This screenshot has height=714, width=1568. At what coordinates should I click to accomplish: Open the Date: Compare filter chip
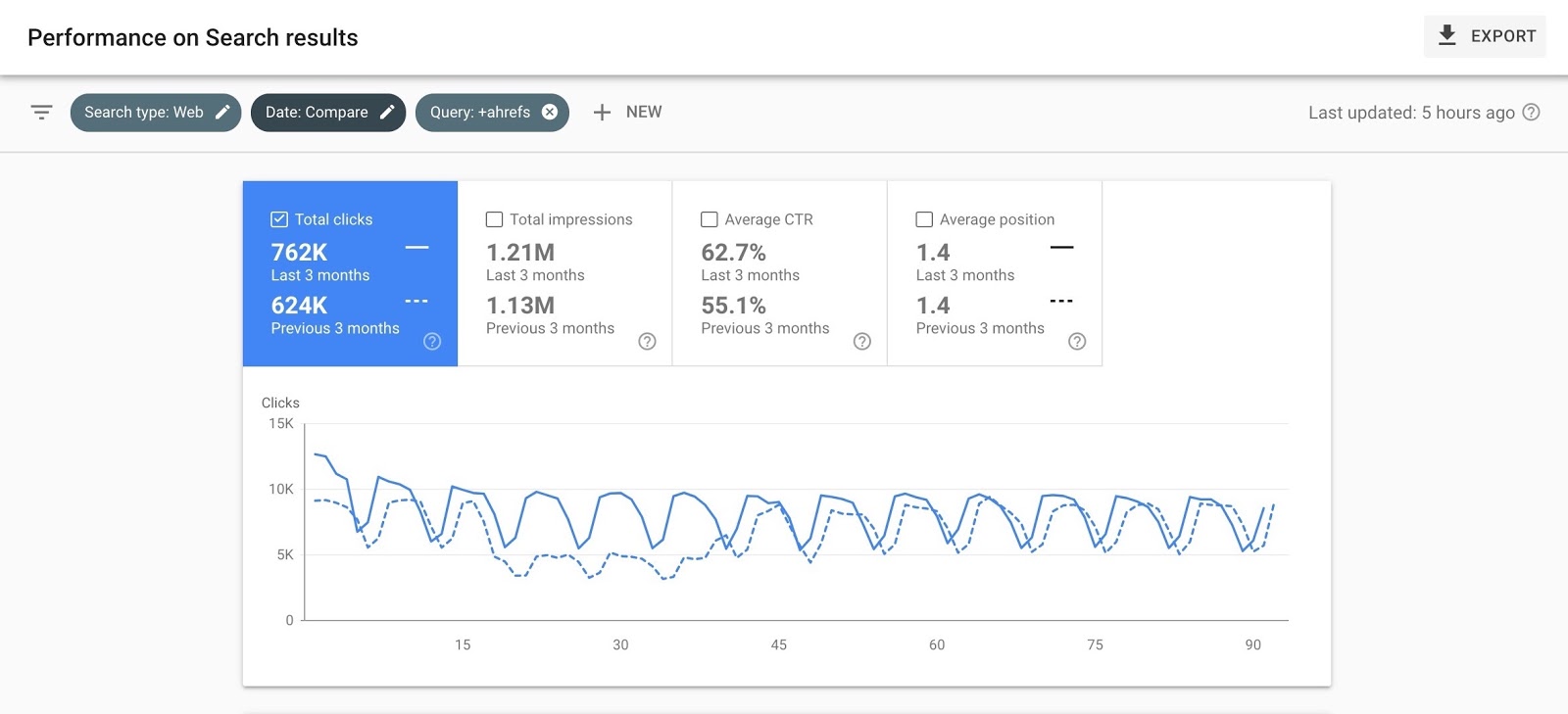(x=316, y=113)
